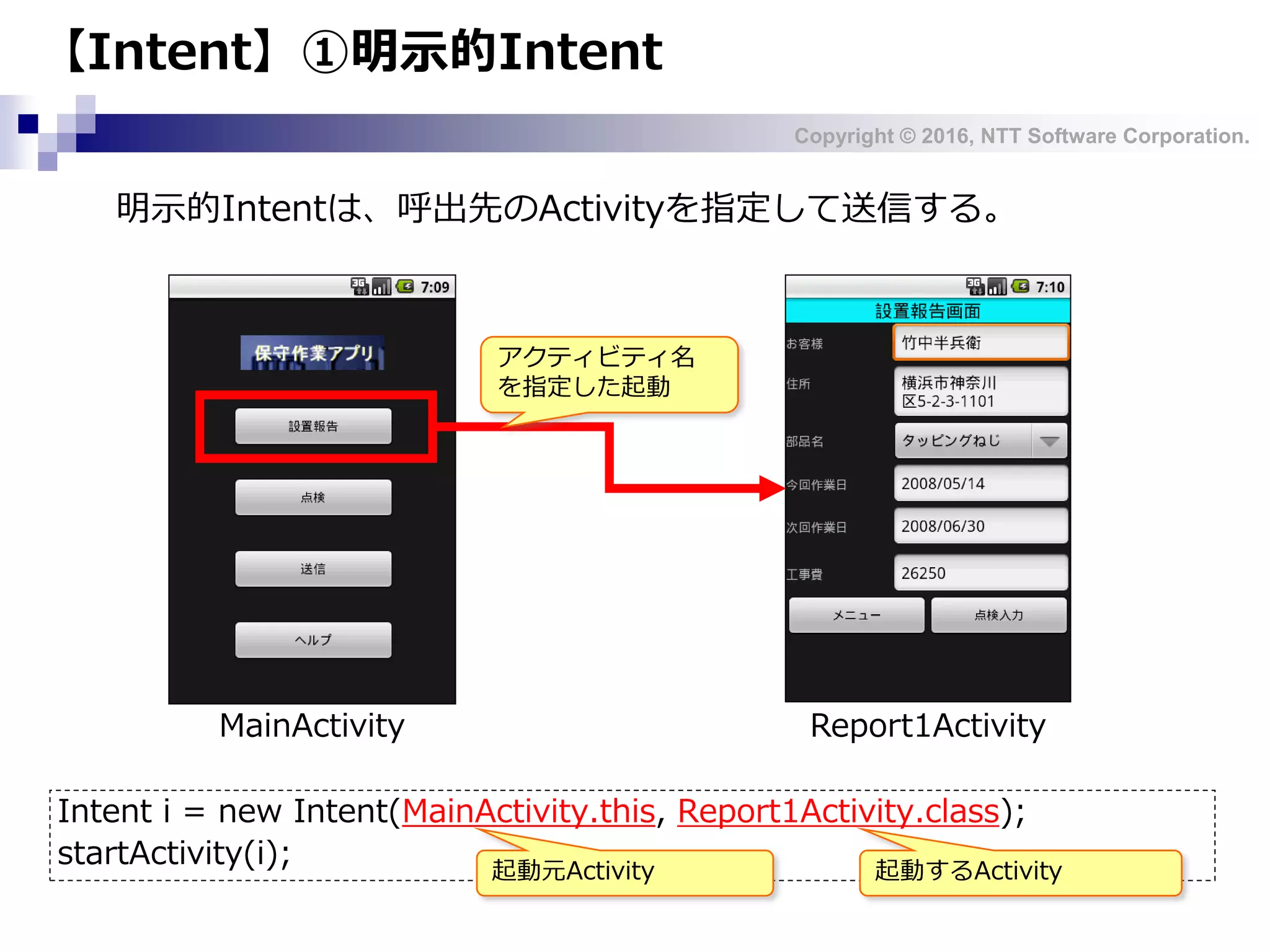Click the startActivity(i); code line
Screen dimensions: 1270x952
click(x=174, y=853)
